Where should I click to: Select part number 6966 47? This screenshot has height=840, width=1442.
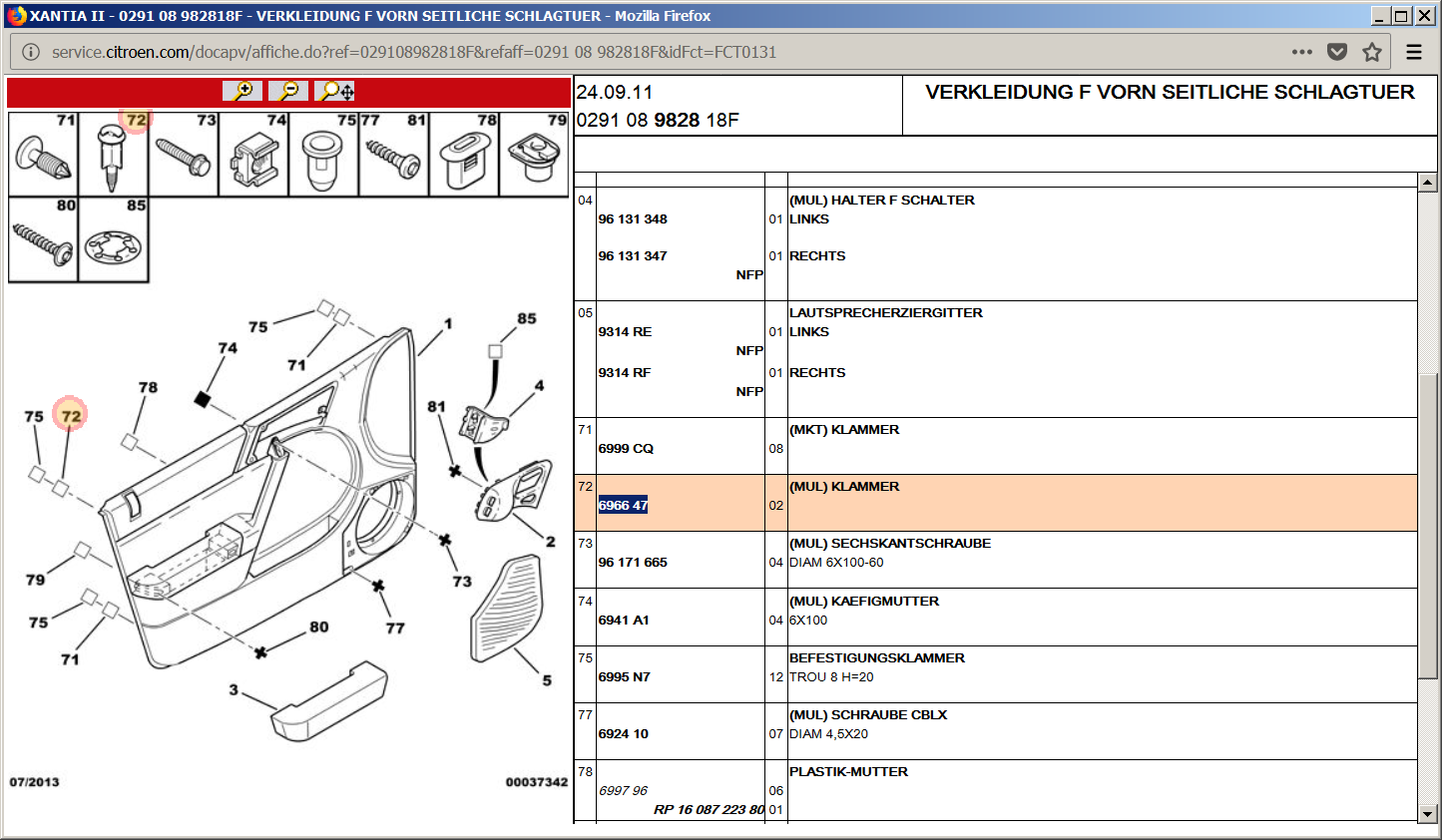[x=624, y=506]
